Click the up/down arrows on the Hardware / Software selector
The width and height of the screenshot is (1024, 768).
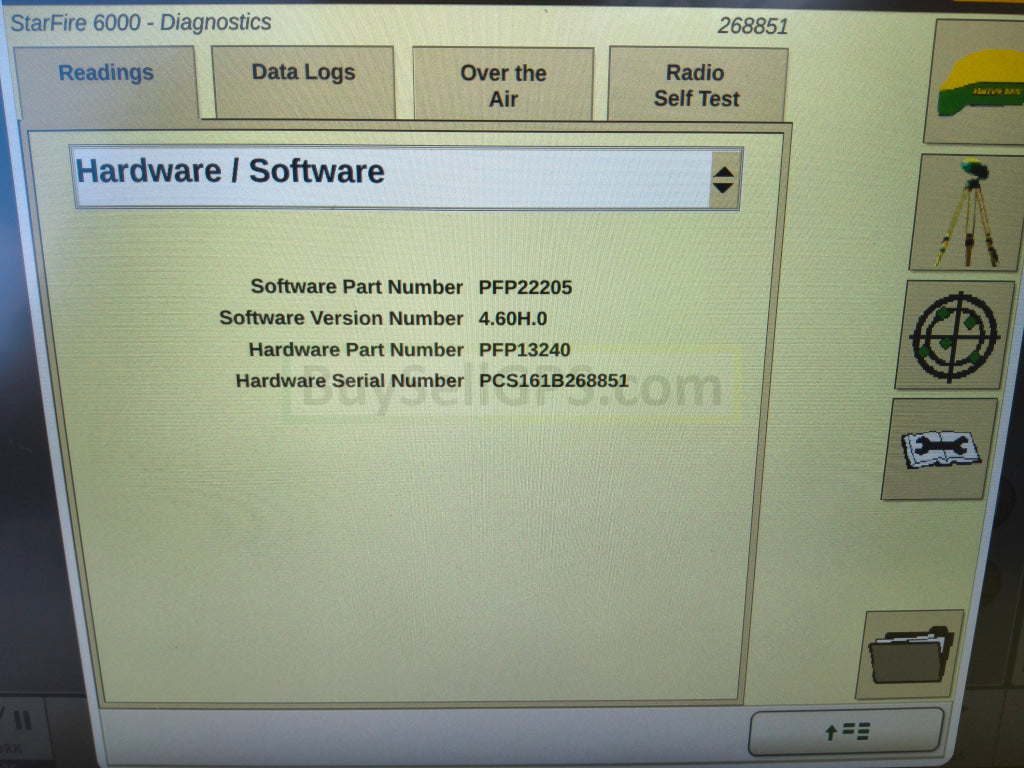(723, 180)
